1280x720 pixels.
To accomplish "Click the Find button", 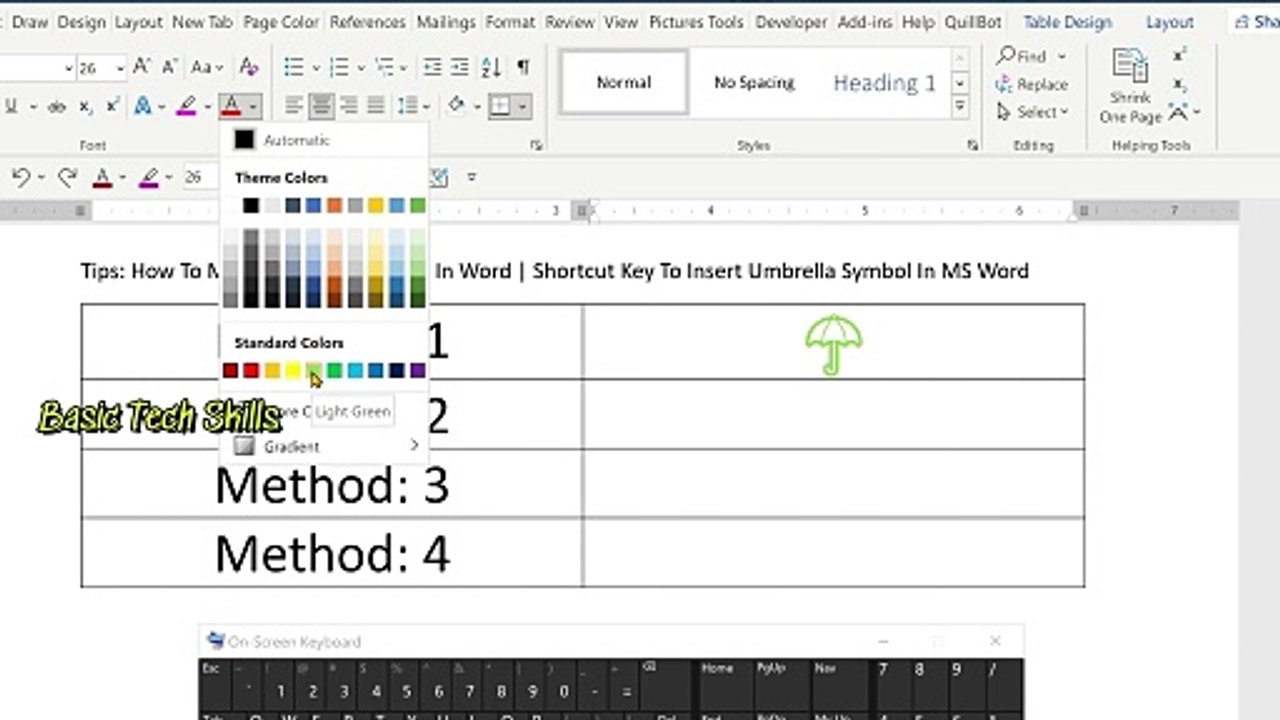I will pos(1020,57).
